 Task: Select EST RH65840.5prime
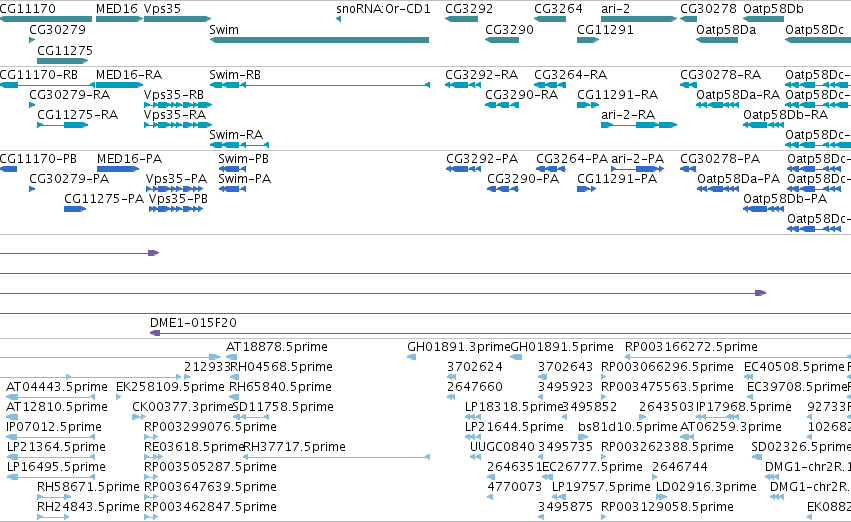pyautogui.click(x=280, y=387)
